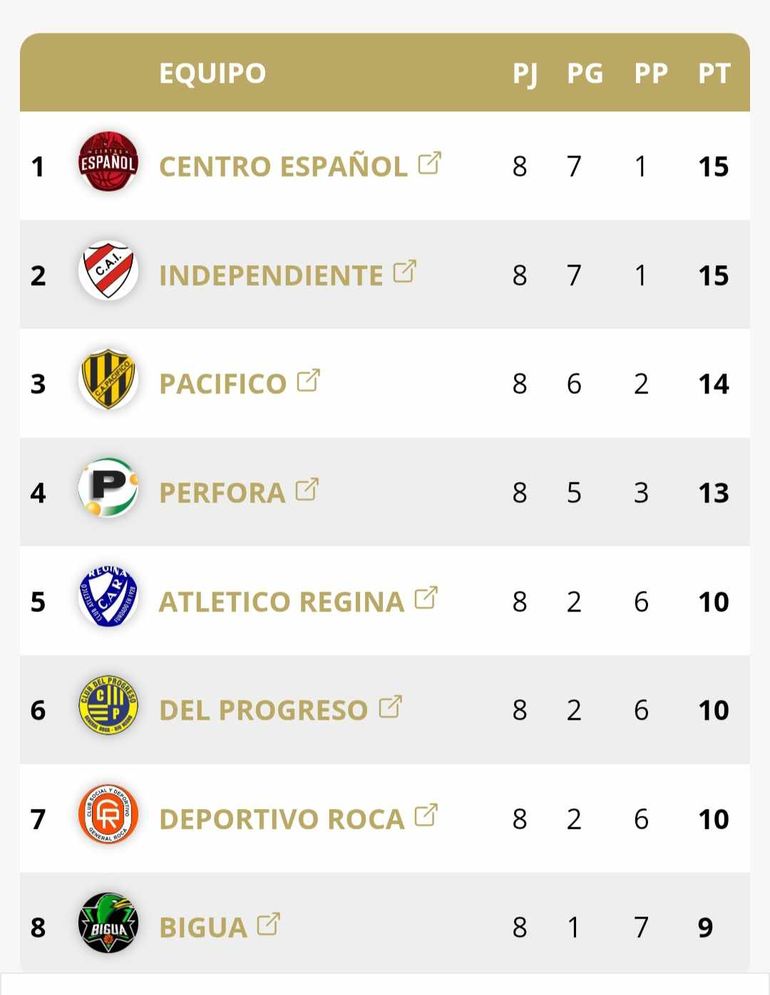
Task: Go to PERFORA team page
Action: coord(222,493)
